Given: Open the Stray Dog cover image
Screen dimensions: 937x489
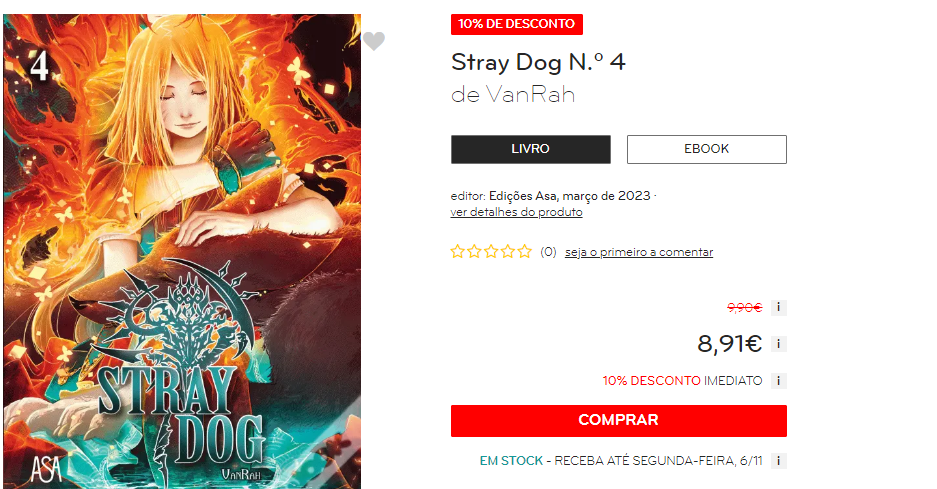Looking at the screenshot, I should [182, 251].
